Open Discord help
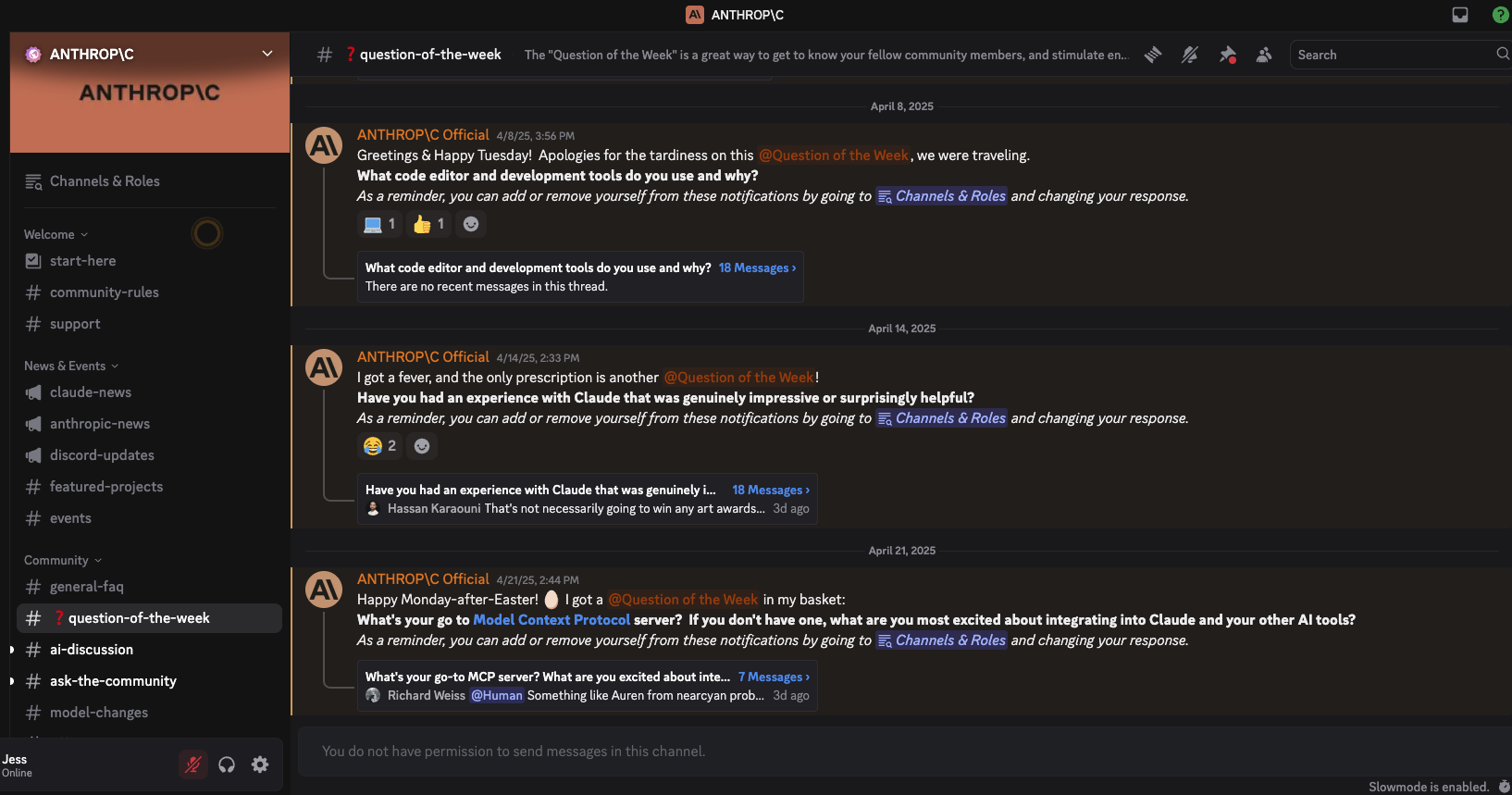The image size is (1512, 795). [1500, 14]
